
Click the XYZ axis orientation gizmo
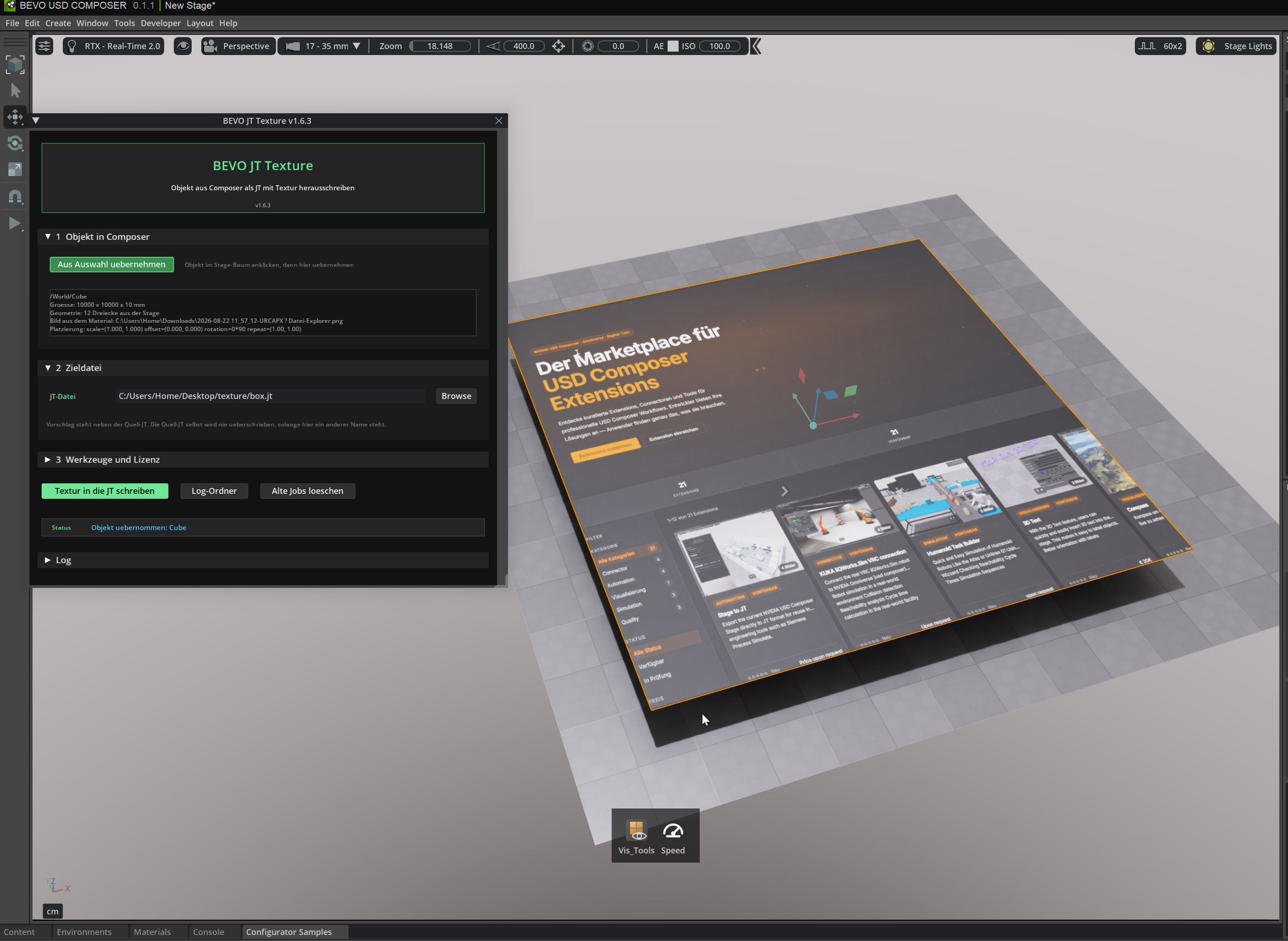point(57,885)
